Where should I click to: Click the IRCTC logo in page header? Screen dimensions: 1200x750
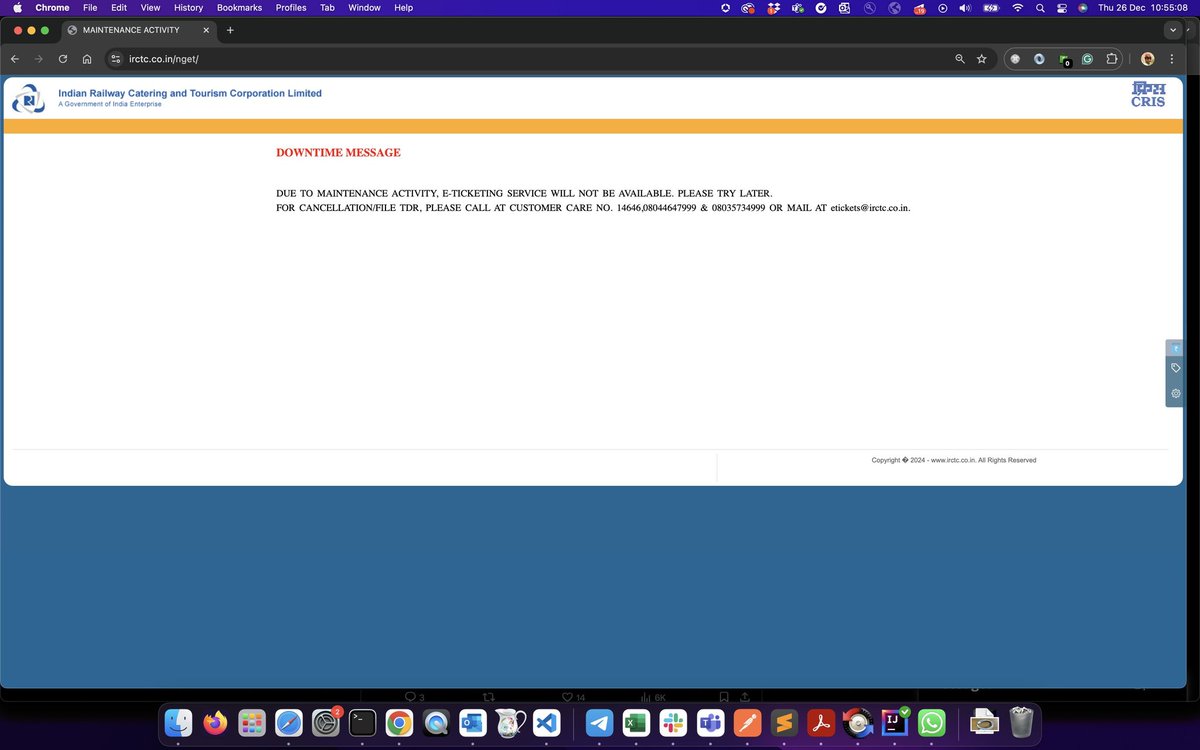pos(29,99)
